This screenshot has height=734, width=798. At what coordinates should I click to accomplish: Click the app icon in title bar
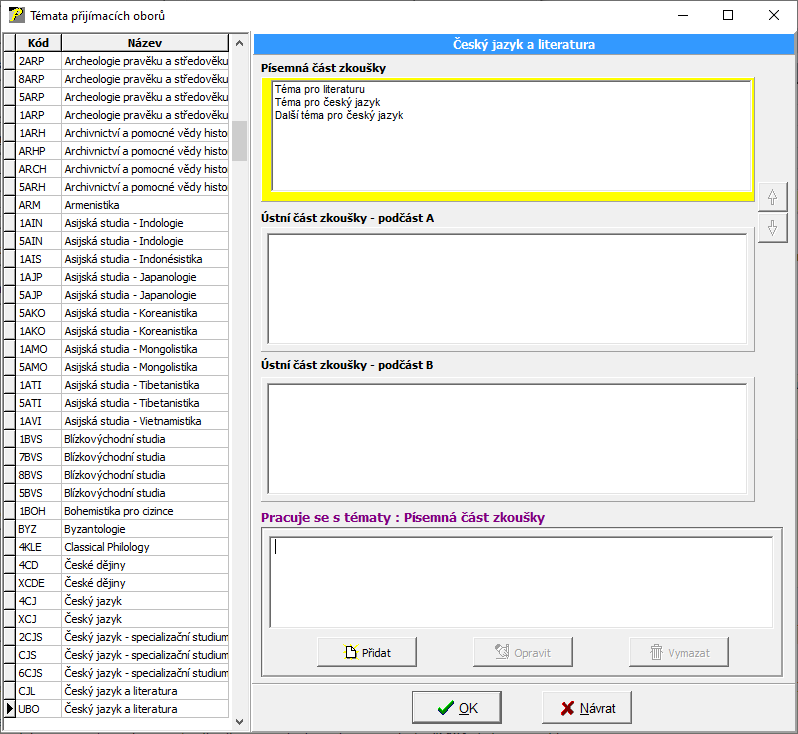pos(16,15)
